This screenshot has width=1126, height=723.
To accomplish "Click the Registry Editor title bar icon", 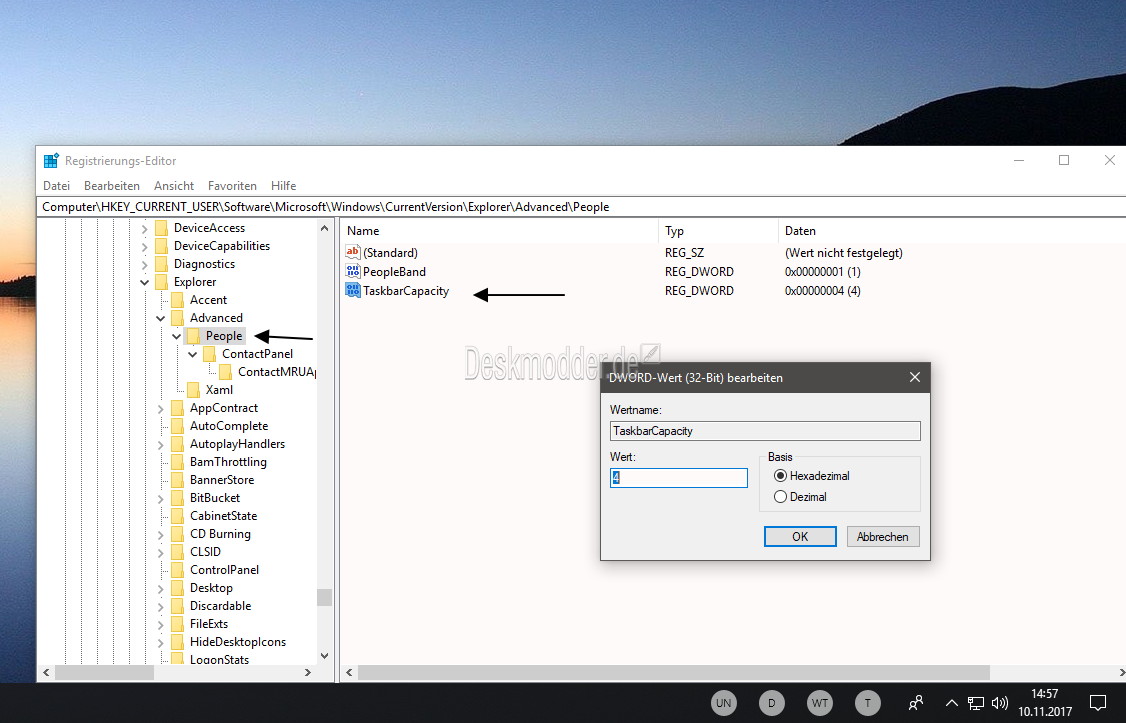I will [x=51, y=161].
